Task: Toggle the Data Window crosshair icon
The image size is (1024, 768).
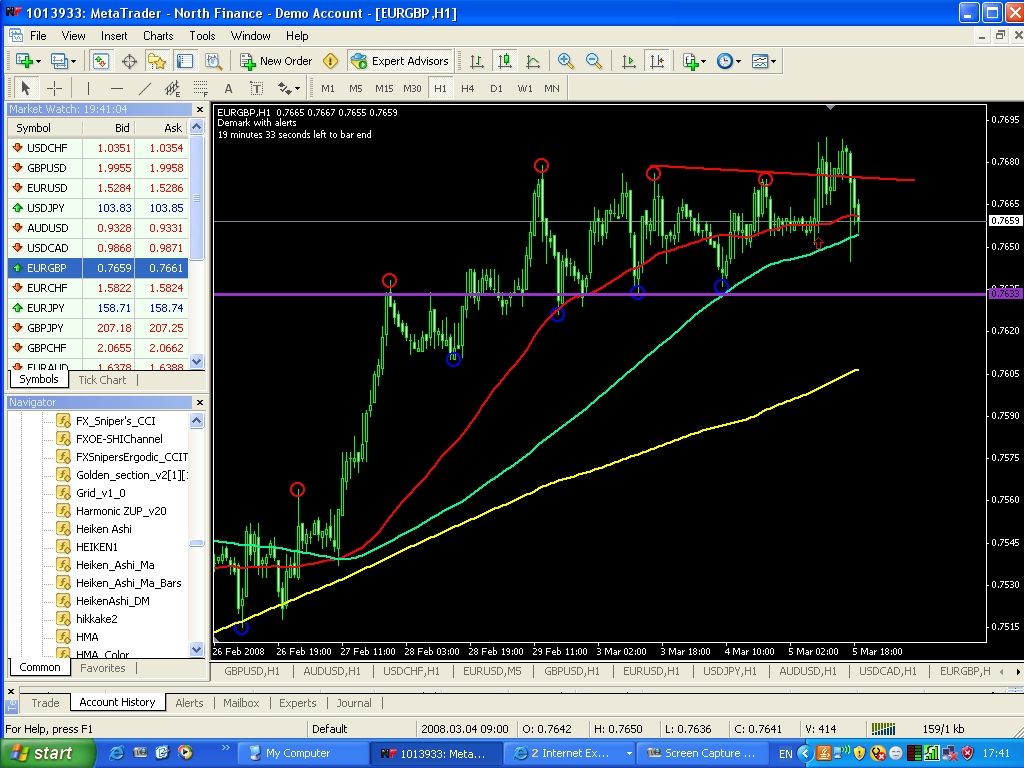Action: click(129, 61)
